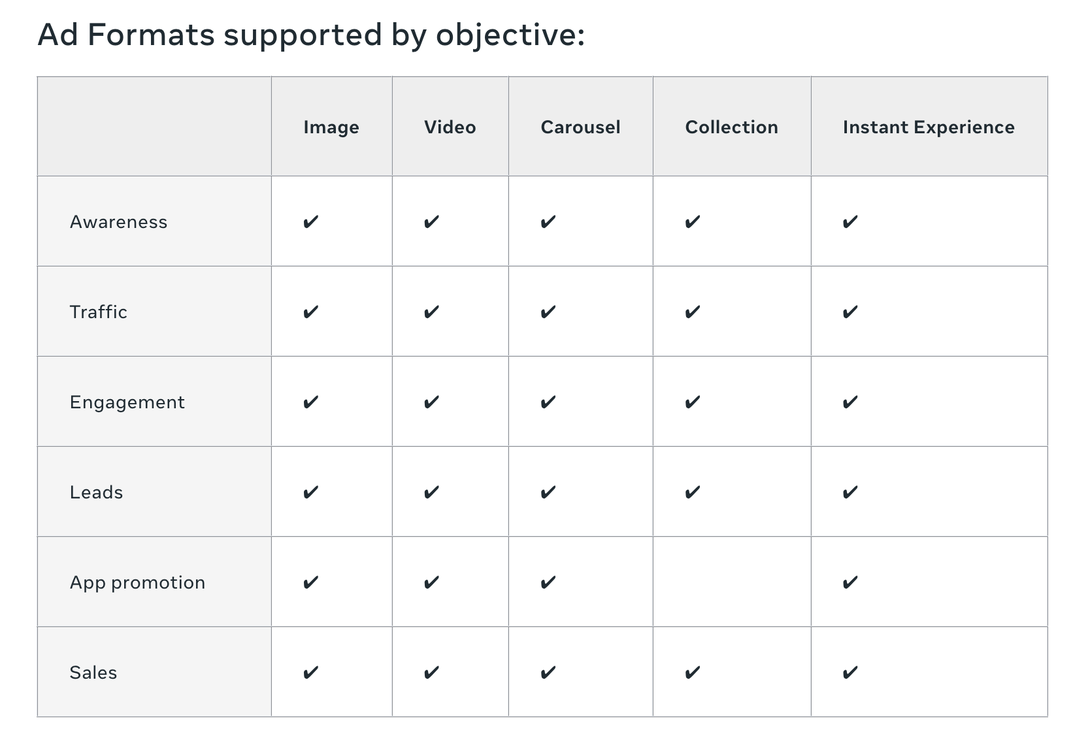Click the Leads Collection checkmark

(x=692, y=492)
